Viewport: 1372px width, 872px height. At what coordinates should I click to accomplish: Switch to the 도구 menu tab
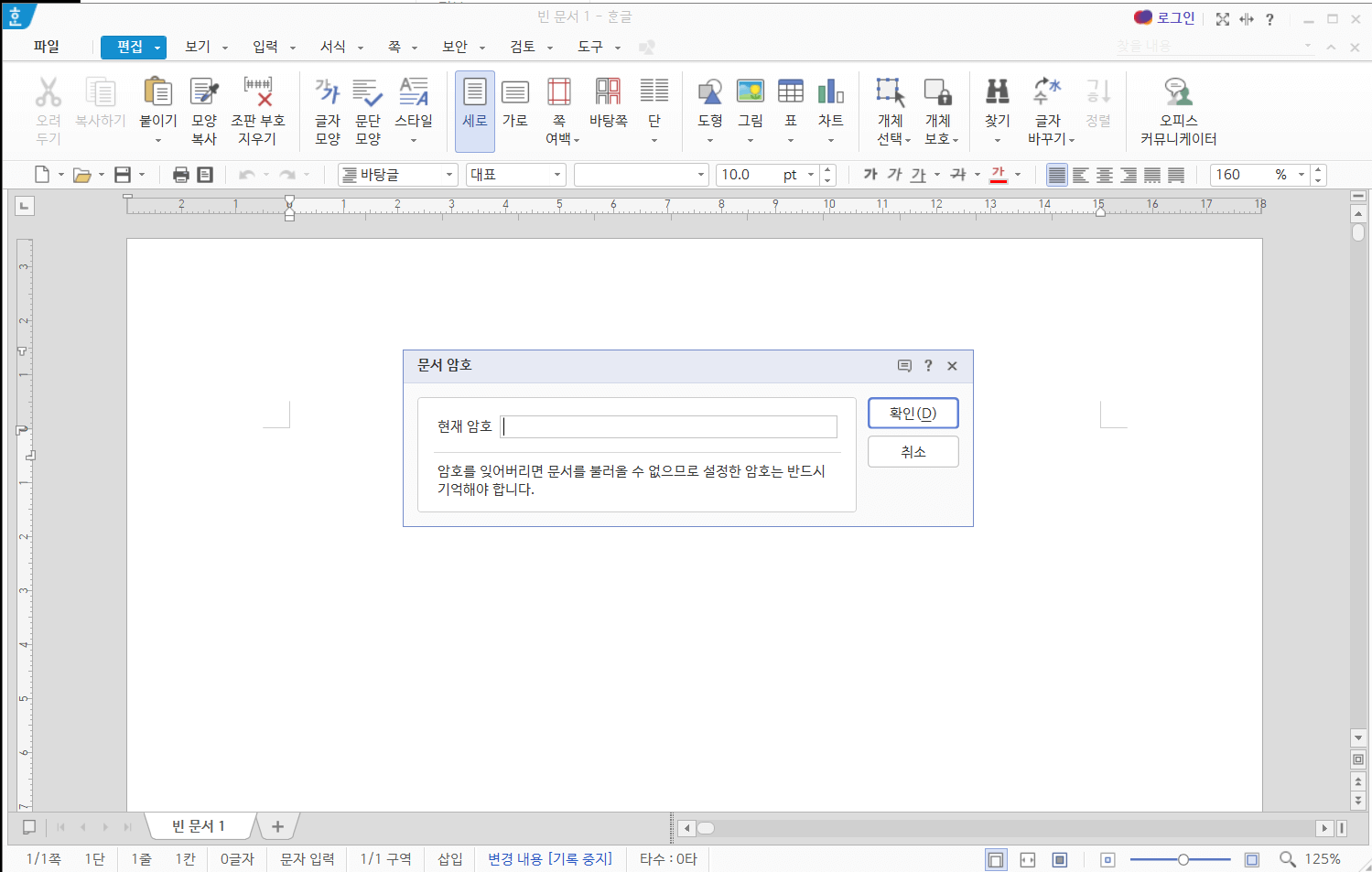592,47
